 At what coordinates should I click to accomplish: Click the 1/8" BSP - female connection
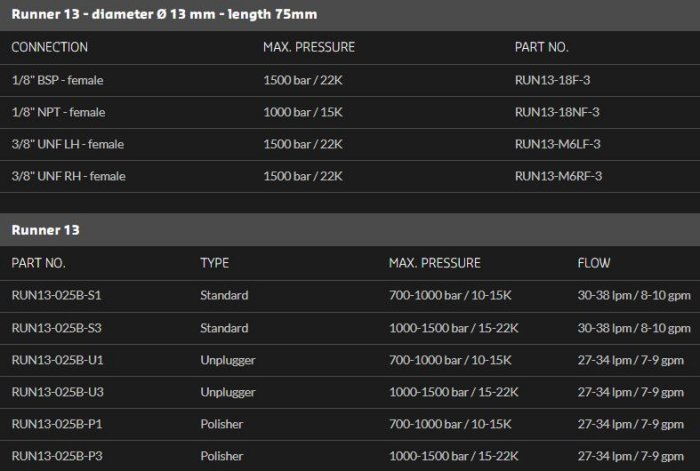58,80
